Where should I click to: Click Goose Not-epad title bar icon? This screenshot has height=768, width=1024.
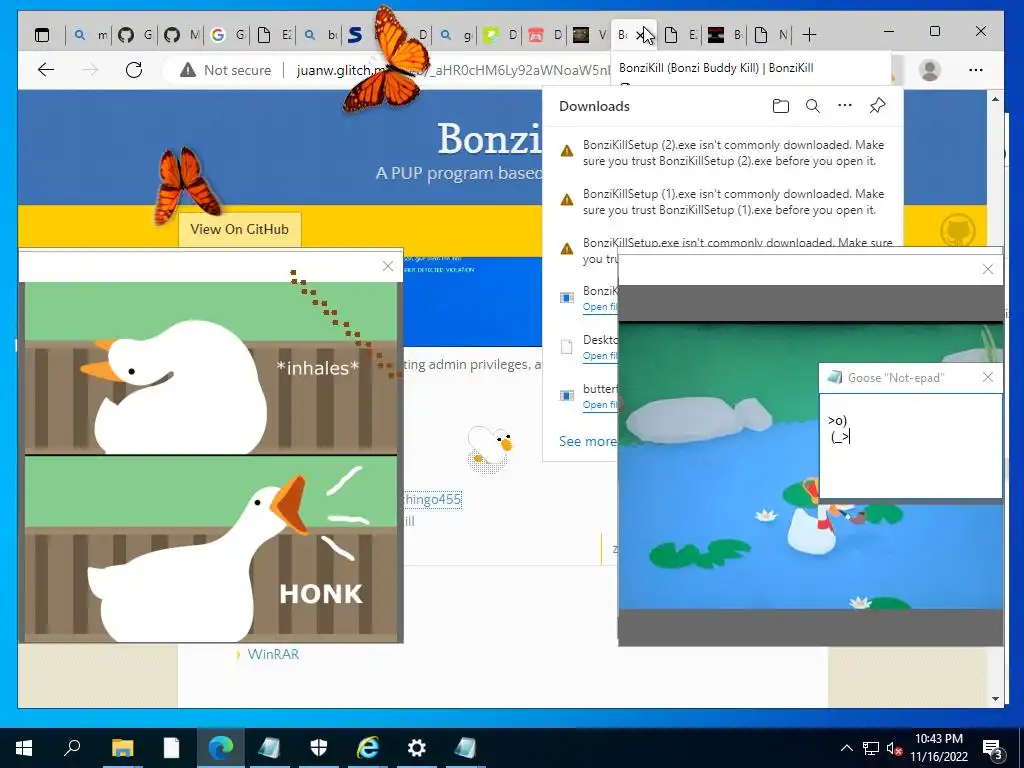pyautogui.click(x=834, y=377)
